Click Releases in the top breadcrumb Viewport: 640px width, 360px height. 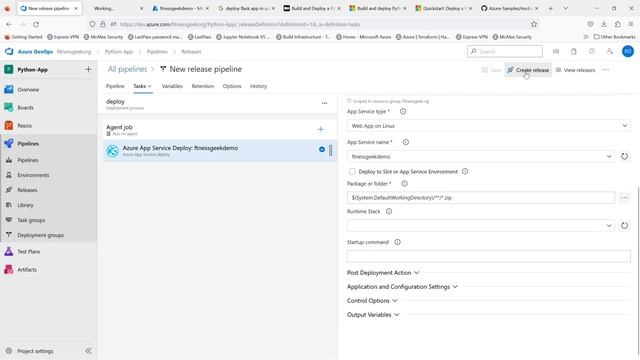tap(191, 51)
